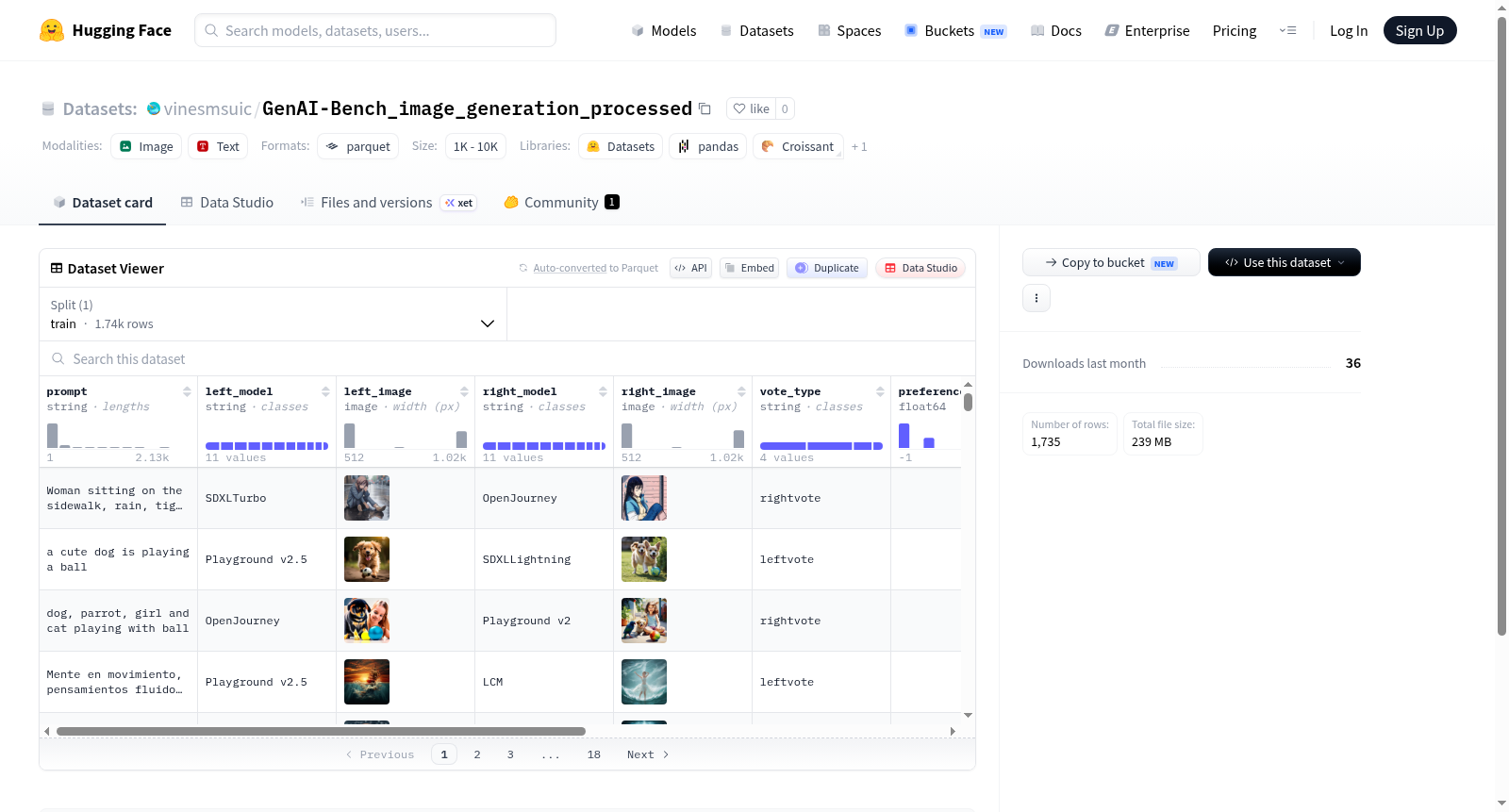Viewport: 1509px width, 812px height.
Task: Open the Use this dataset dropdown
Action: 1284,262
